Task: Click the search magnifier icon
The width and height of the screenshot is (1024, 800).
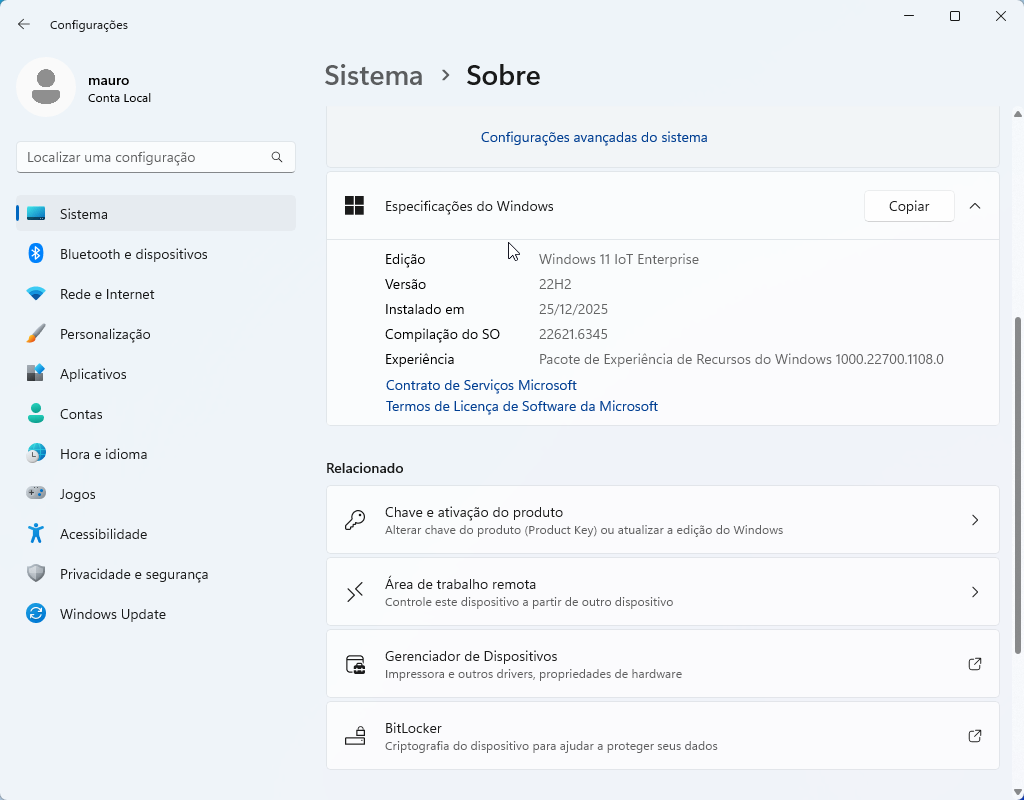Action: coord(277,157)
